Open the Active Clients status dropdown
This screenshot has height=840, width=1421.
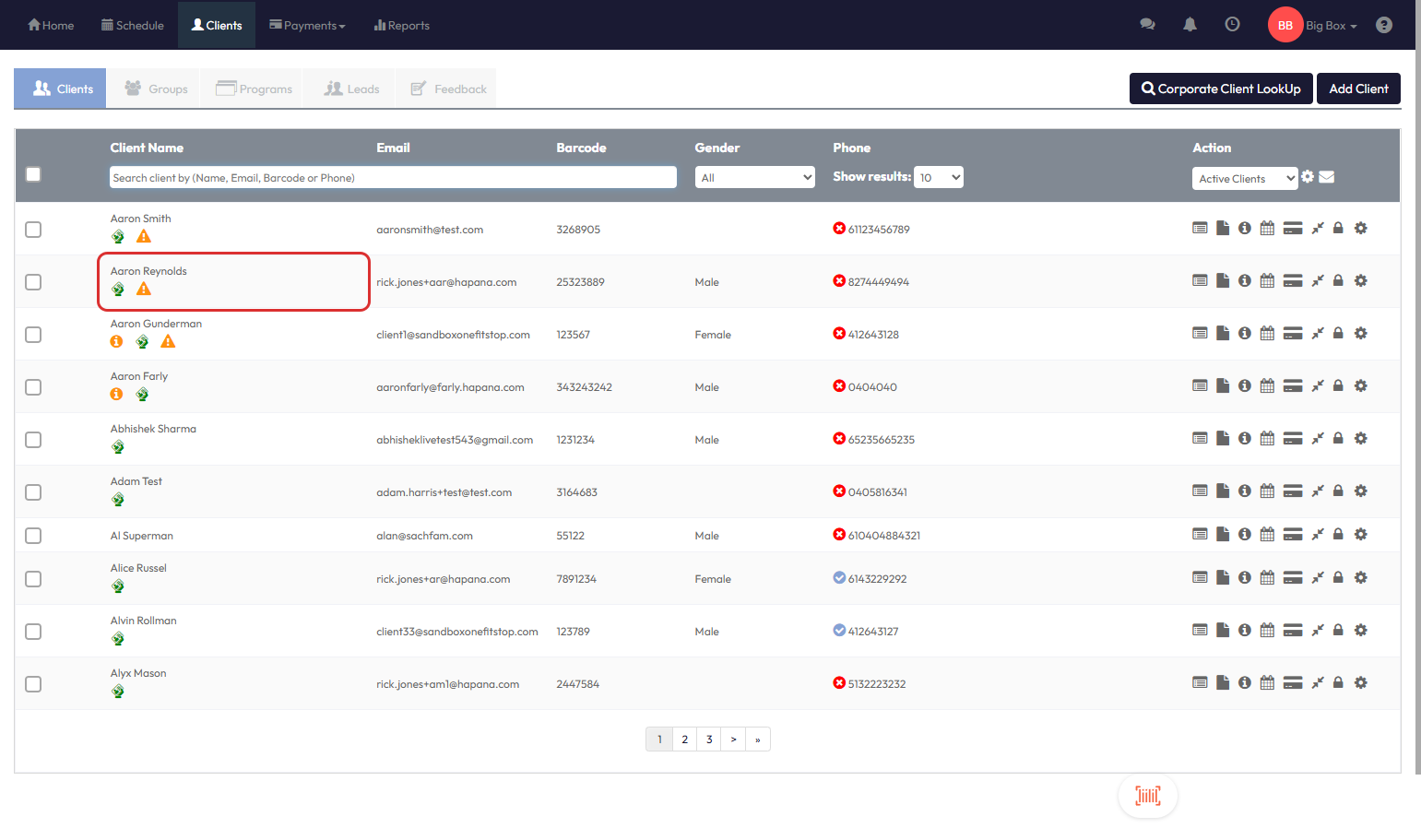tap(1244, 179)
